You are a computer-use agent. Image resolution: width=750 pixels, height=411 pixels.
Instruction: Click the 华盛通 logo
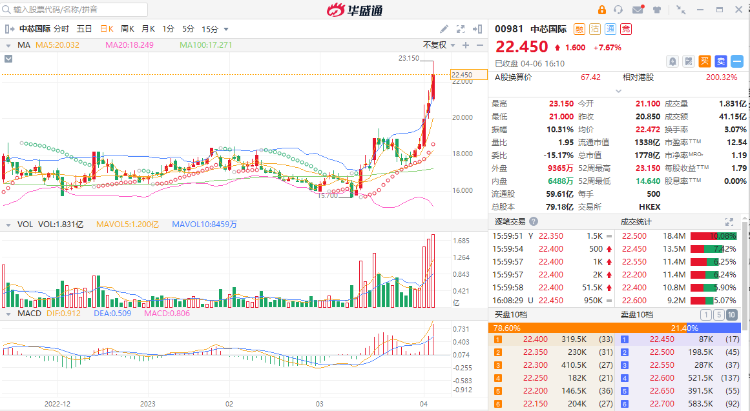pos(355,10)
